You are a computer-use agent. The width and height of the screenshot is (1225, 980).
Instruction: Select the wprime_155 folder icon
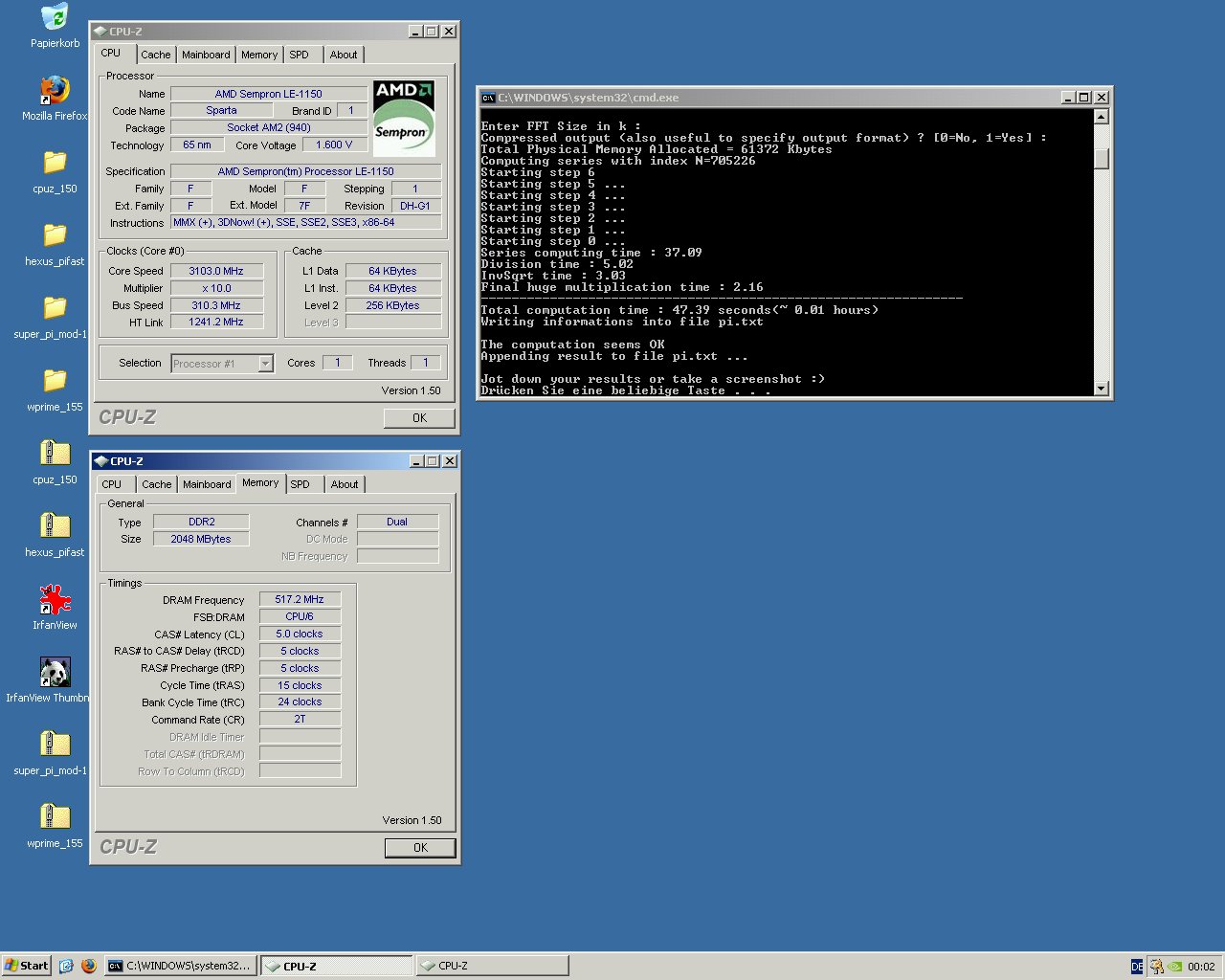[x=55, y=381]
